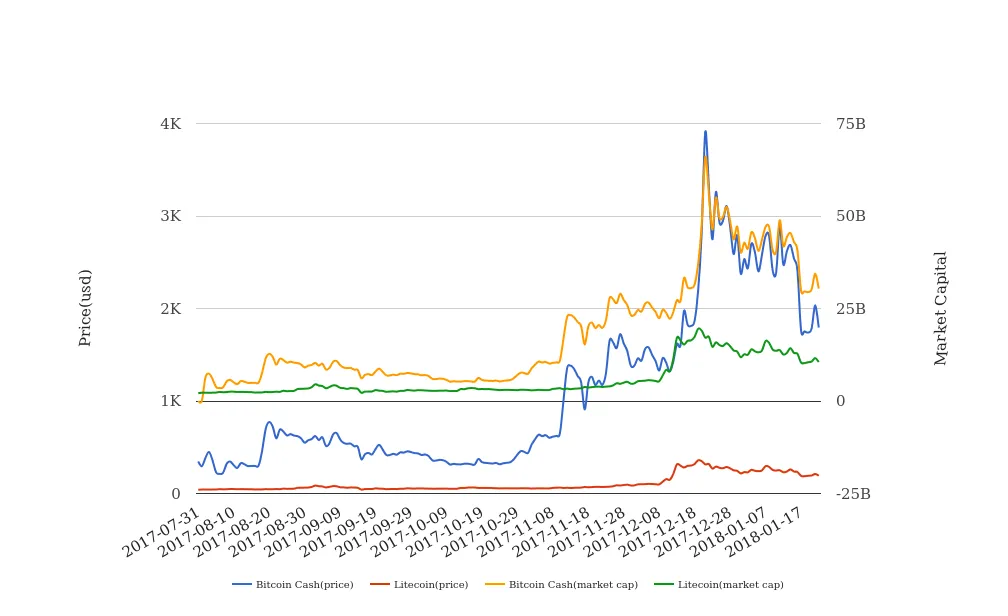Toggle the Litecoin(price) legend label
The width and height of the screenshot is (1008, 616).
(x=431, y=584)
